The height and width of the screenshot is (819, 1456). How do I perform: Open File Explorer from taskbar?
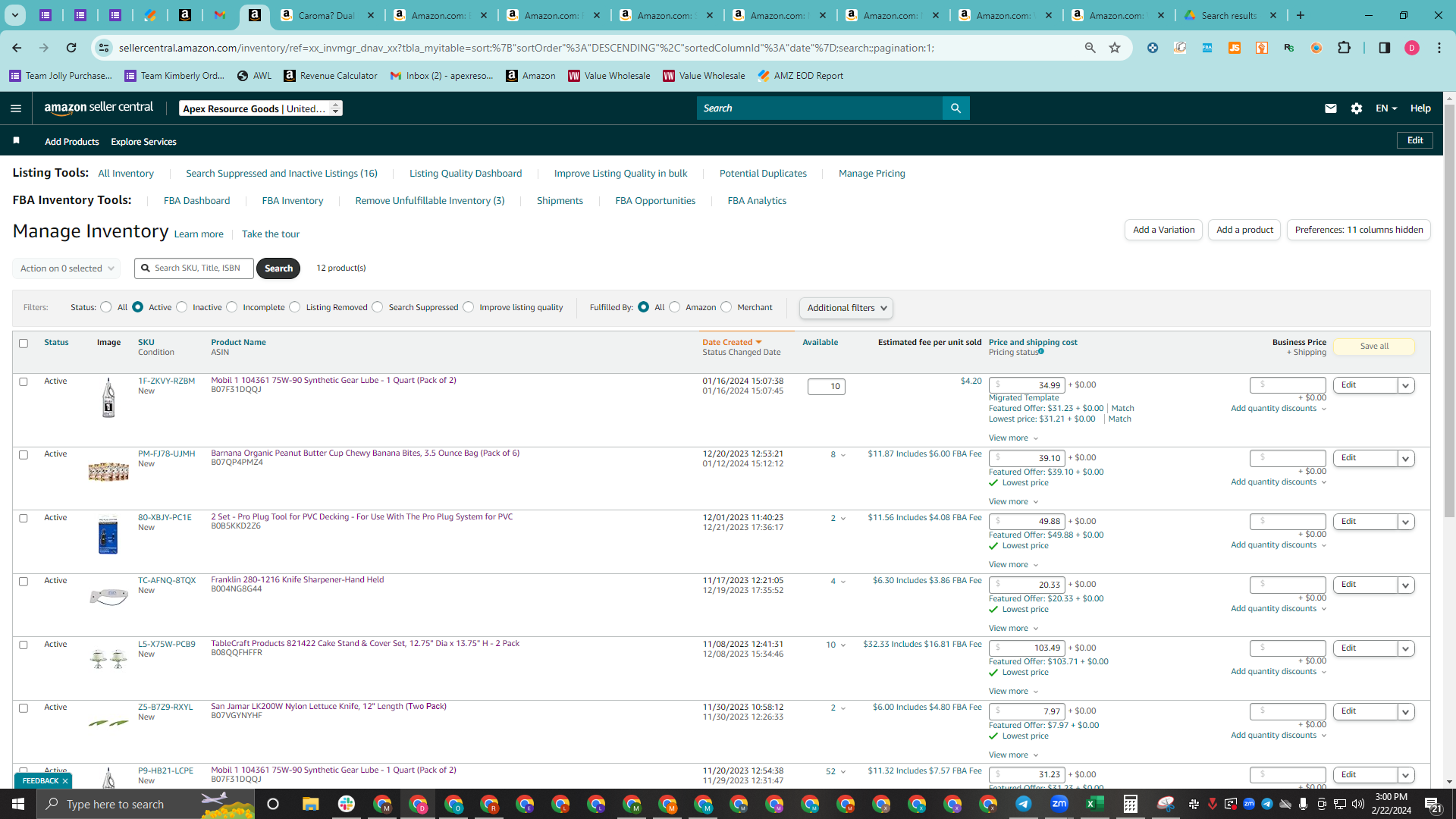(x=310, y=804)
